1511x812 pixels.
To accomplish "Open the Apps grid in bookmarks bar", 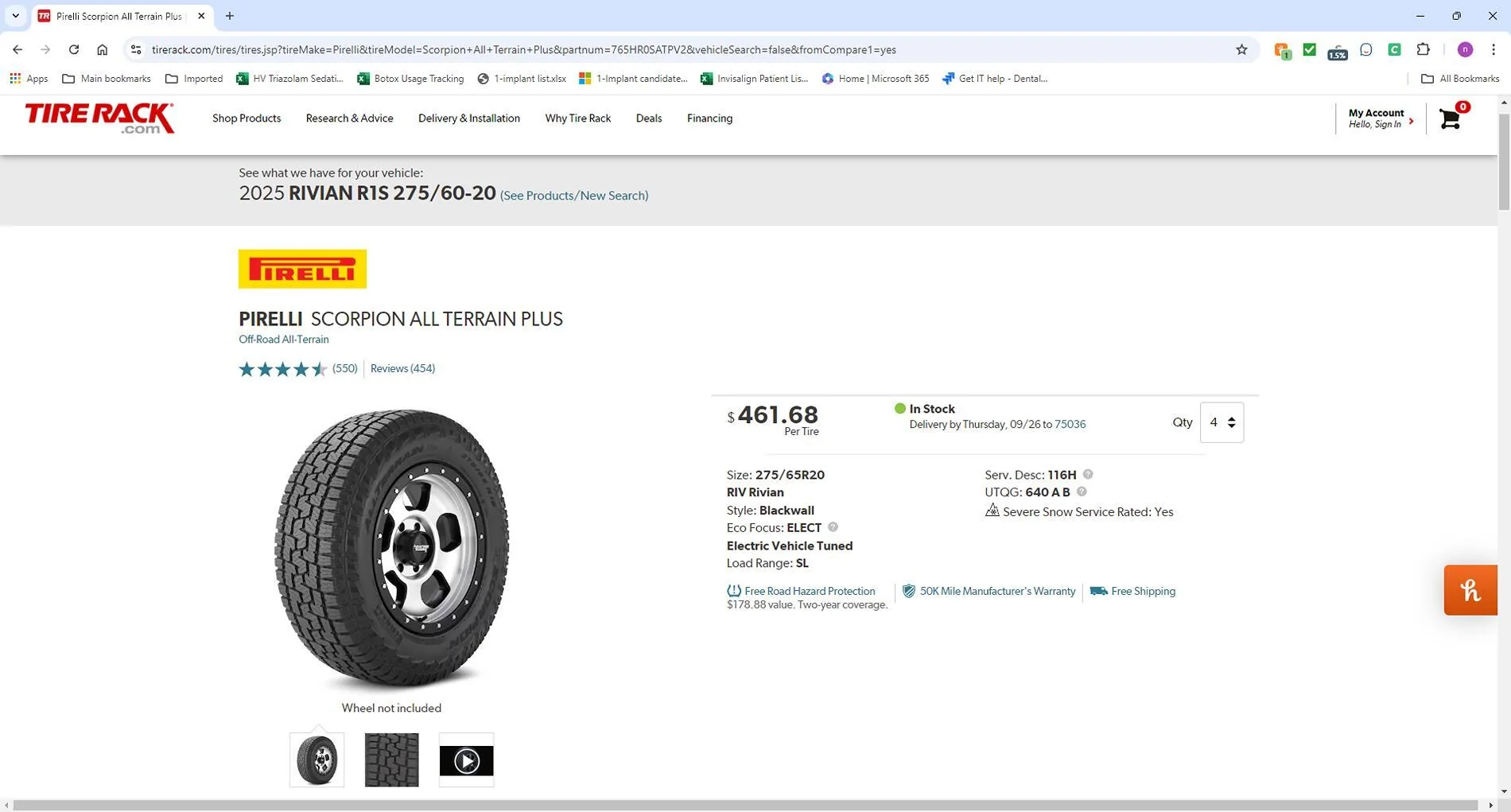I will point(29,79).
